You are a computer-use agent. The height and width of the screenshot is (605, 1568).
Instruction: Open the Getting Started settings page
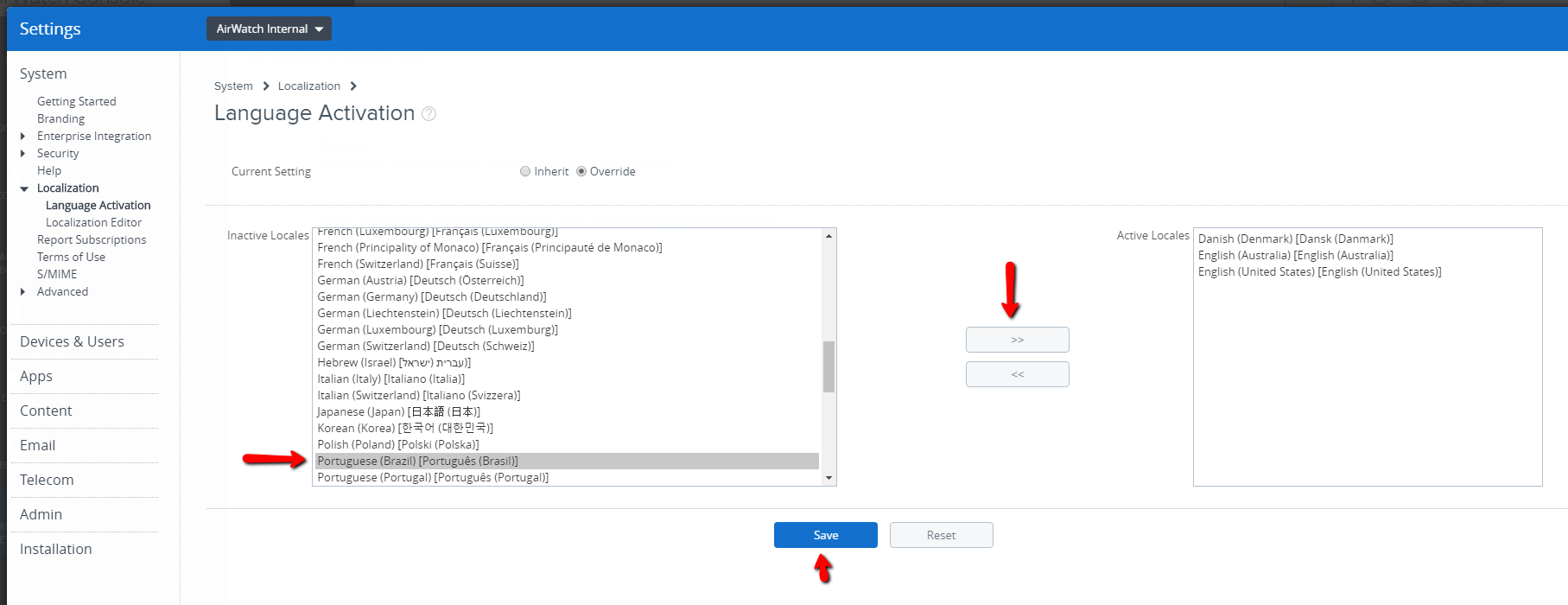pos(76,101)
